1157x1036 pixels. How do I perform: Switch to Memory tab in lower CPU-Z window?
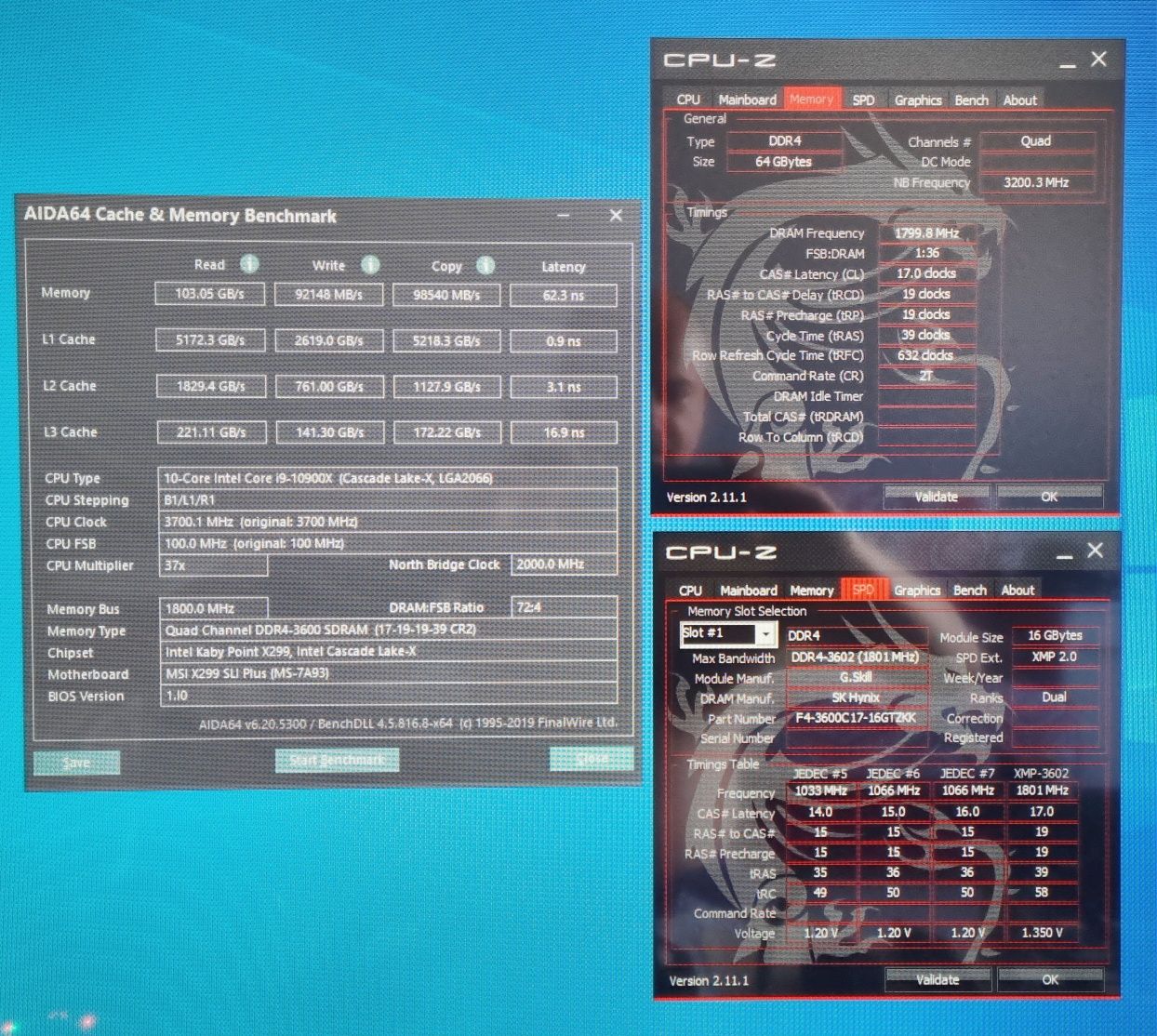(811, 591)
